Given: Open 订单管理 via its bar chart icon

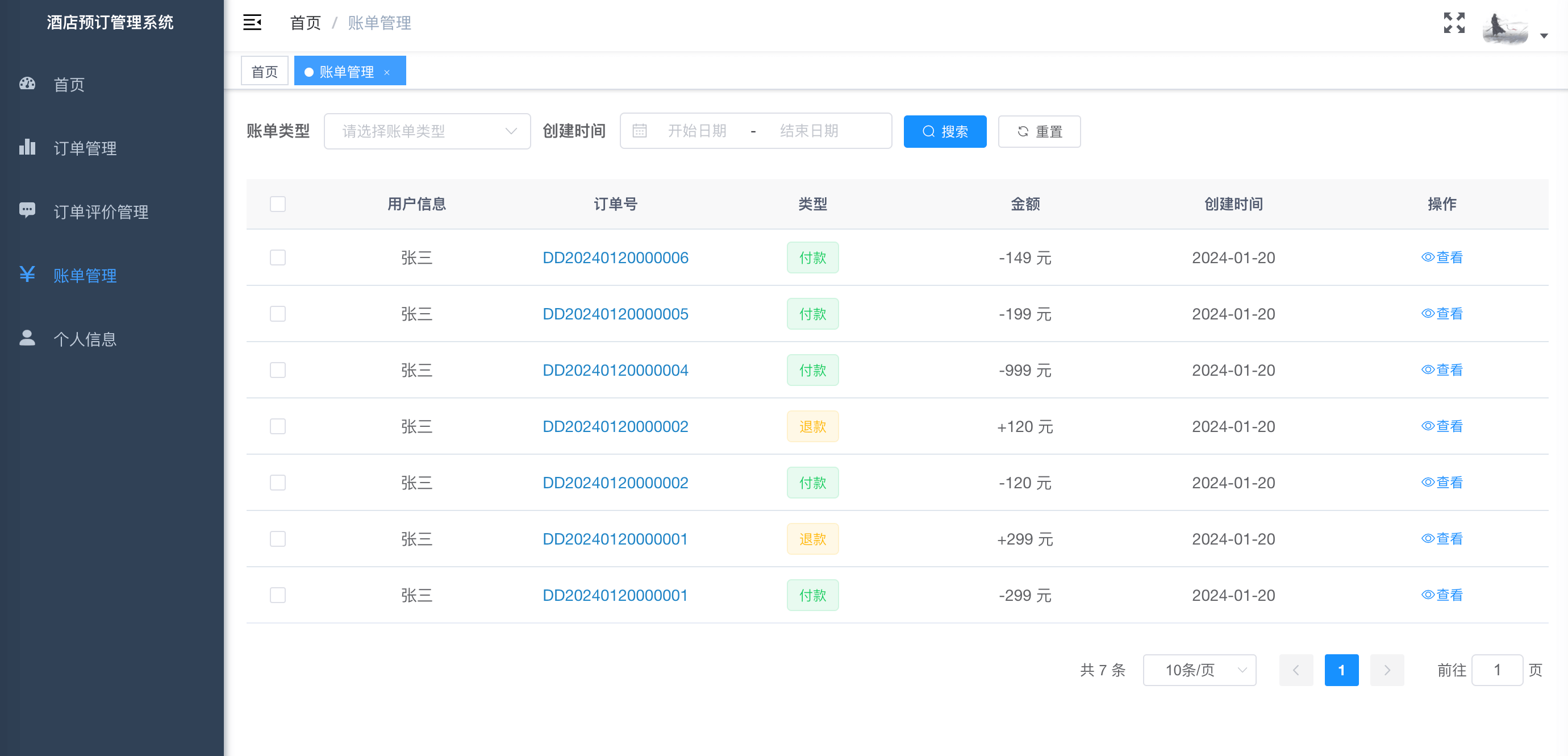Looking at the screenshot, I should 27,147.
